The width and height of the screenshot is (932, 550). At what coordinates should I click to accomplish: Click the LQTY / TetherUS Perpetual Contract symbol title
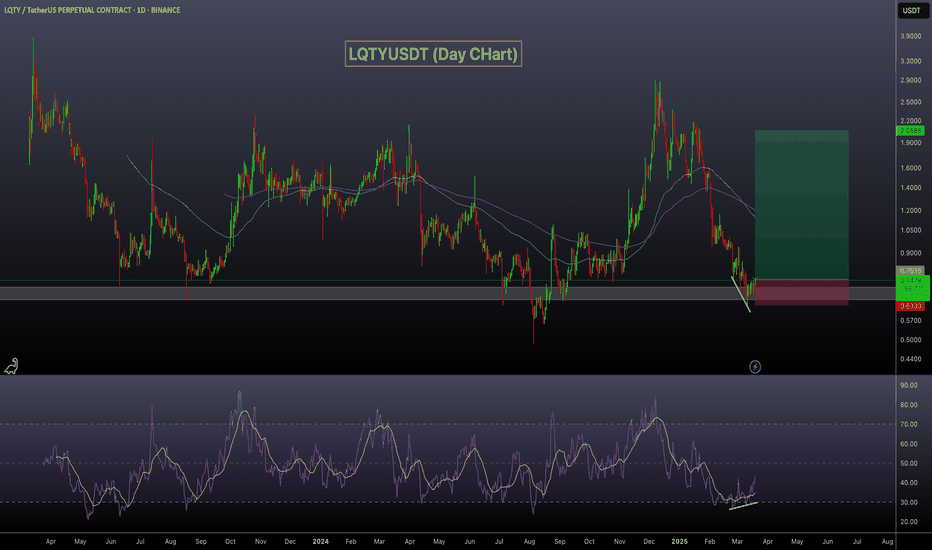click(92, 10)
